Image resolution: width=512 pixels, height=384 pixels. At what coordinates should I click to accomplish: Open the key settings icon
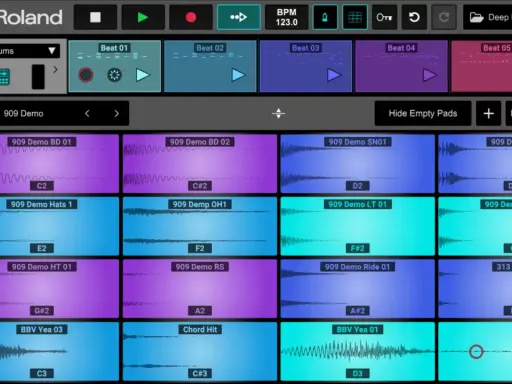tap(384, 17)
